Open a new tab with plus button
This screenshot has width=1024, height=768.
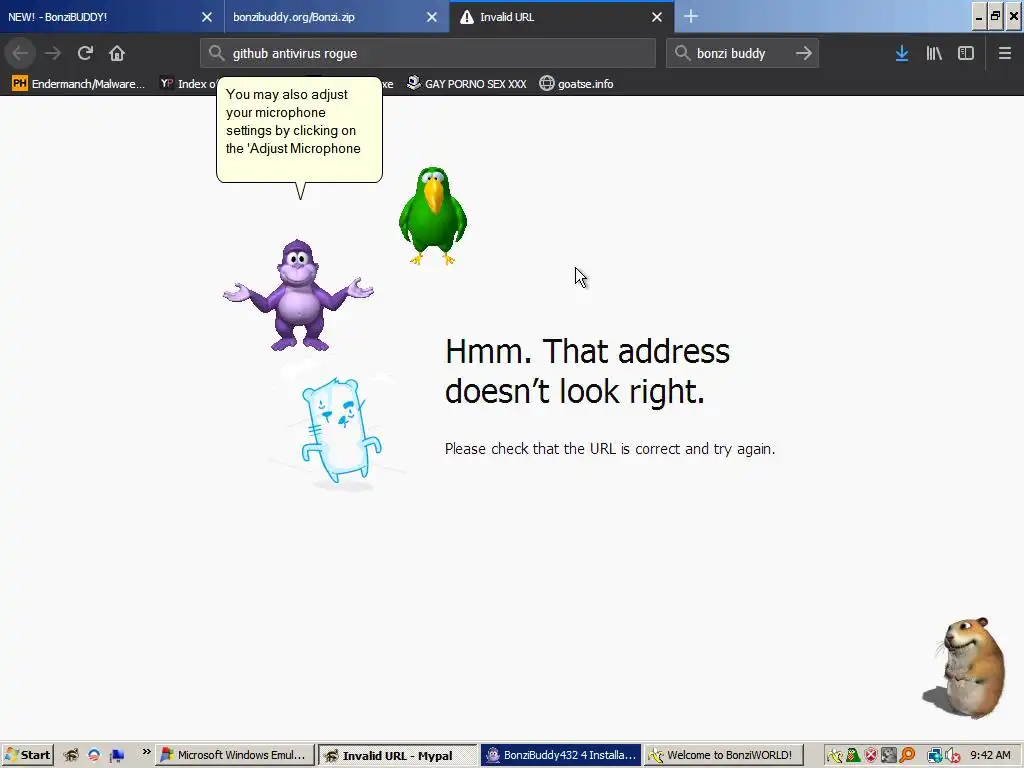coord(691,17)
